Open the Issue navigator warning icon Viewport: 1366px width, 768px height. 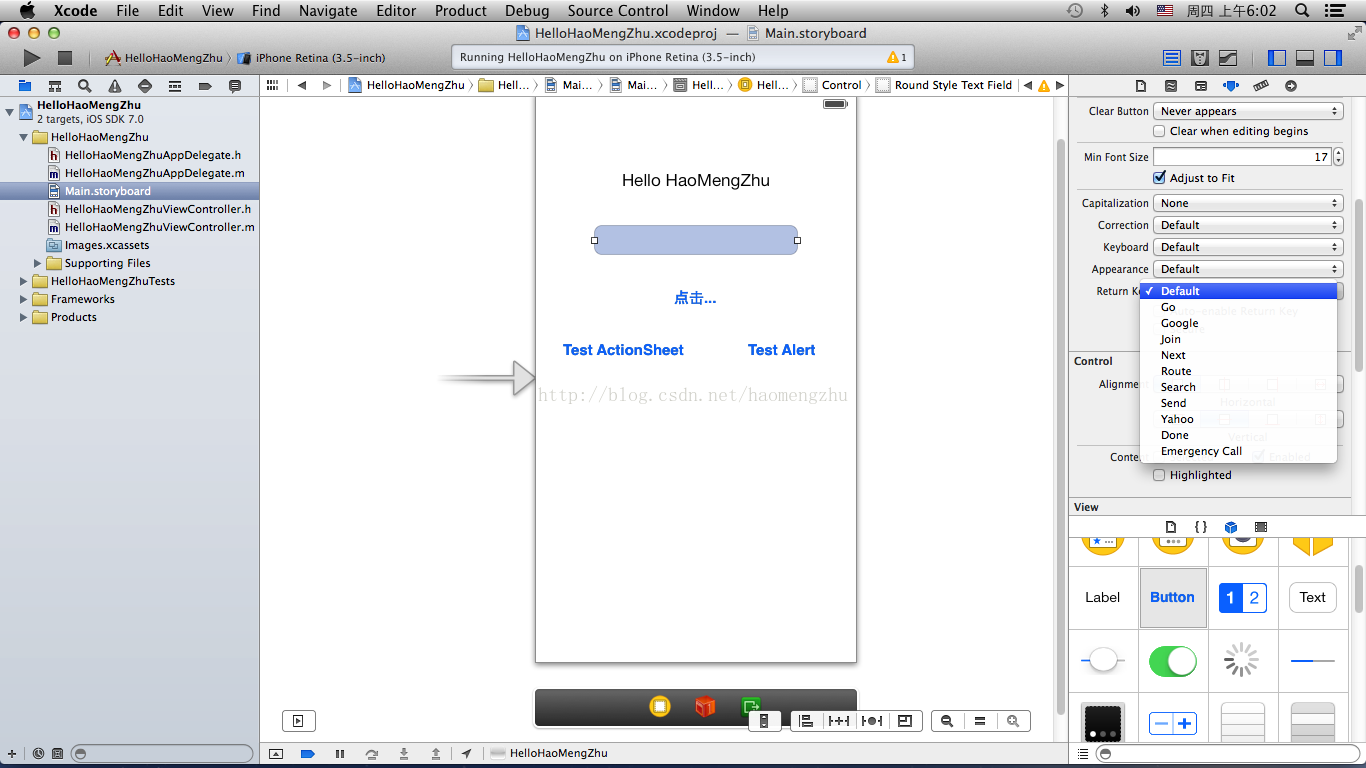(115, 86)
